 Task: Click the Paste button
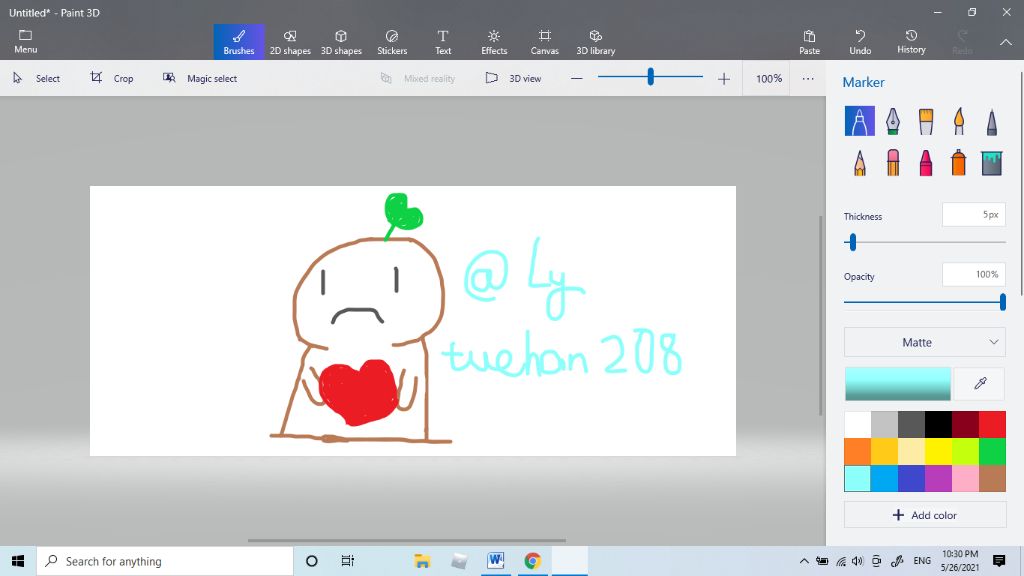pos(809,42)
